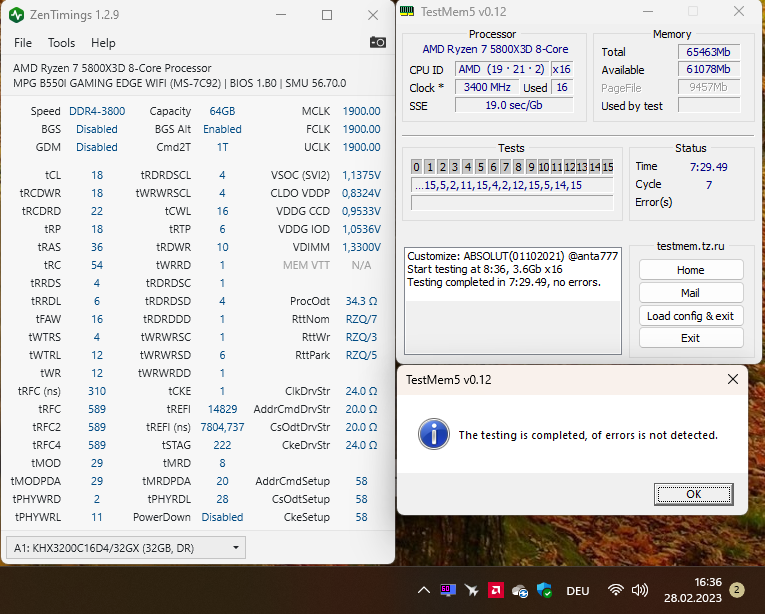This screenshot has width=765, height=614.
Task: Show hidden tray icons chevron
Action: point(423,591)
